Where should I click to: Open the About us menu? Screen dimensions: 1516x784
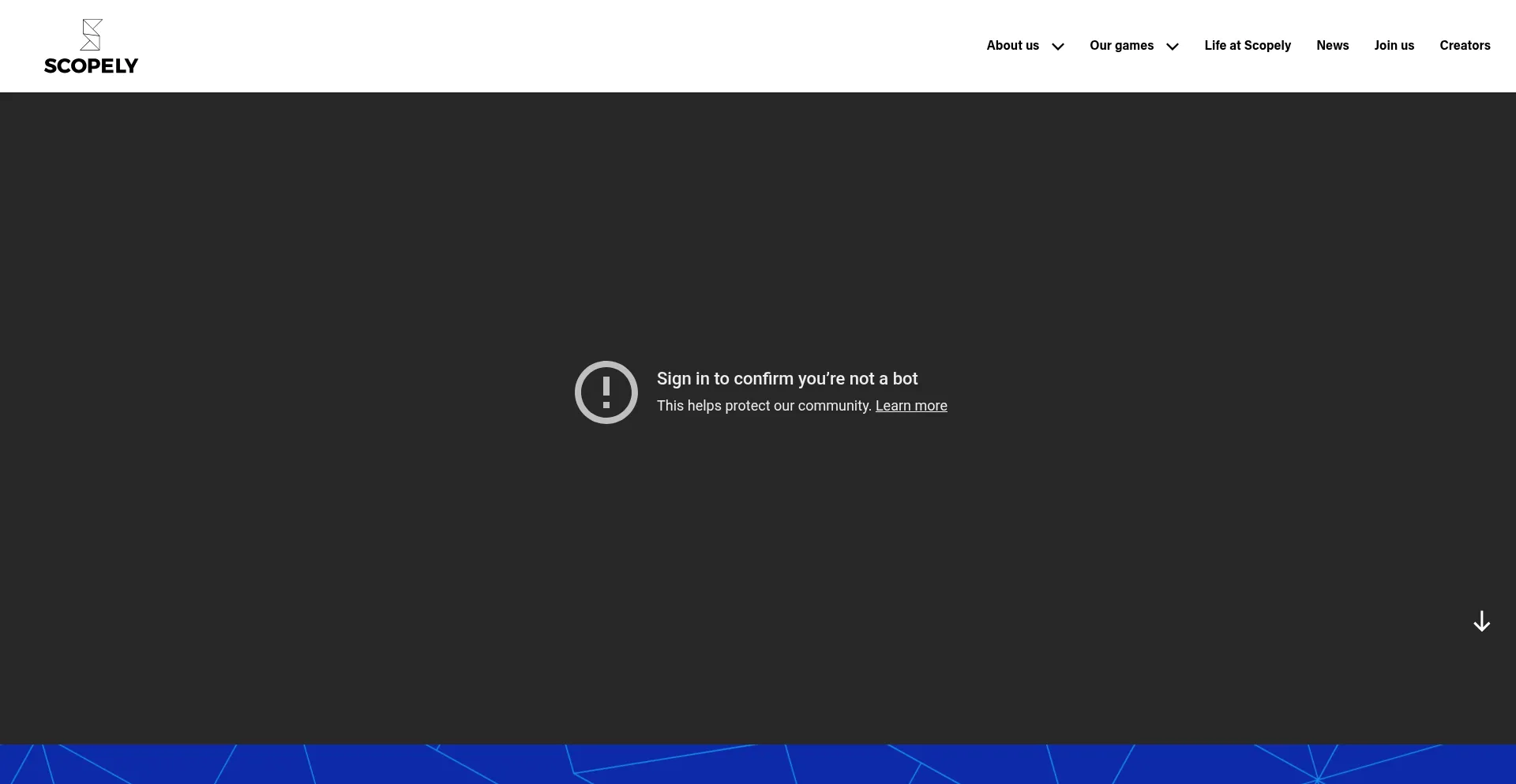pyautogui.click(x=1012, y=46)
